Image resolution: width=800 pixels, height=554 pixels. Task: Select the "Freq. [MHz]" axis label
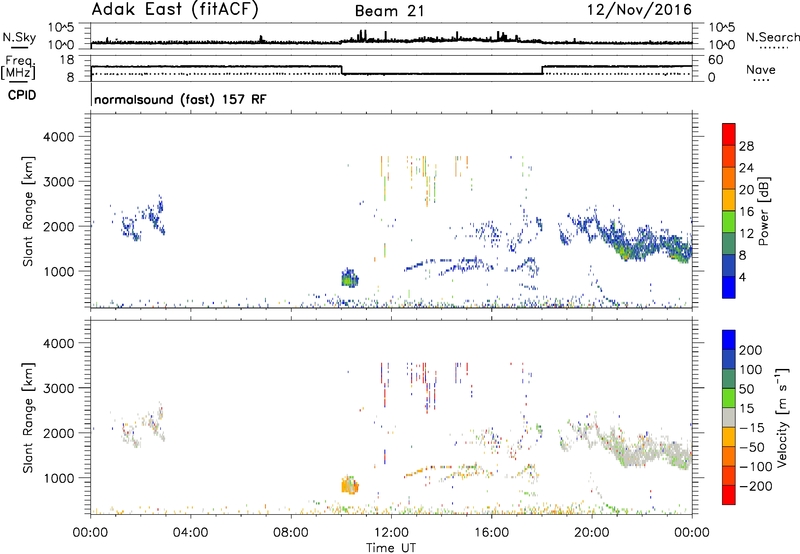(x=18, y=68)
